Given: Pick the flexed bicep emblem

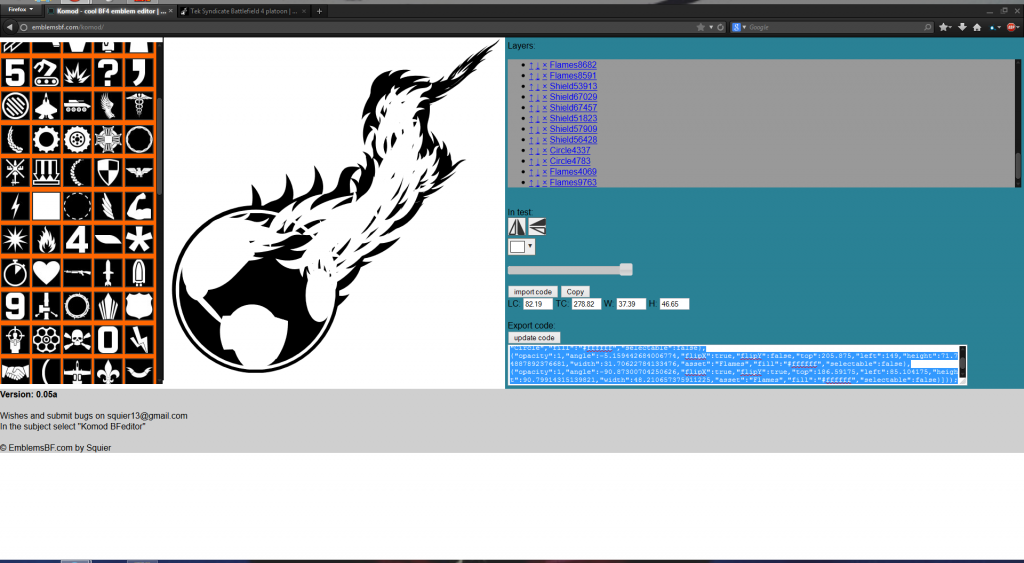Looking at the screenshot, I should coord(139,206).
